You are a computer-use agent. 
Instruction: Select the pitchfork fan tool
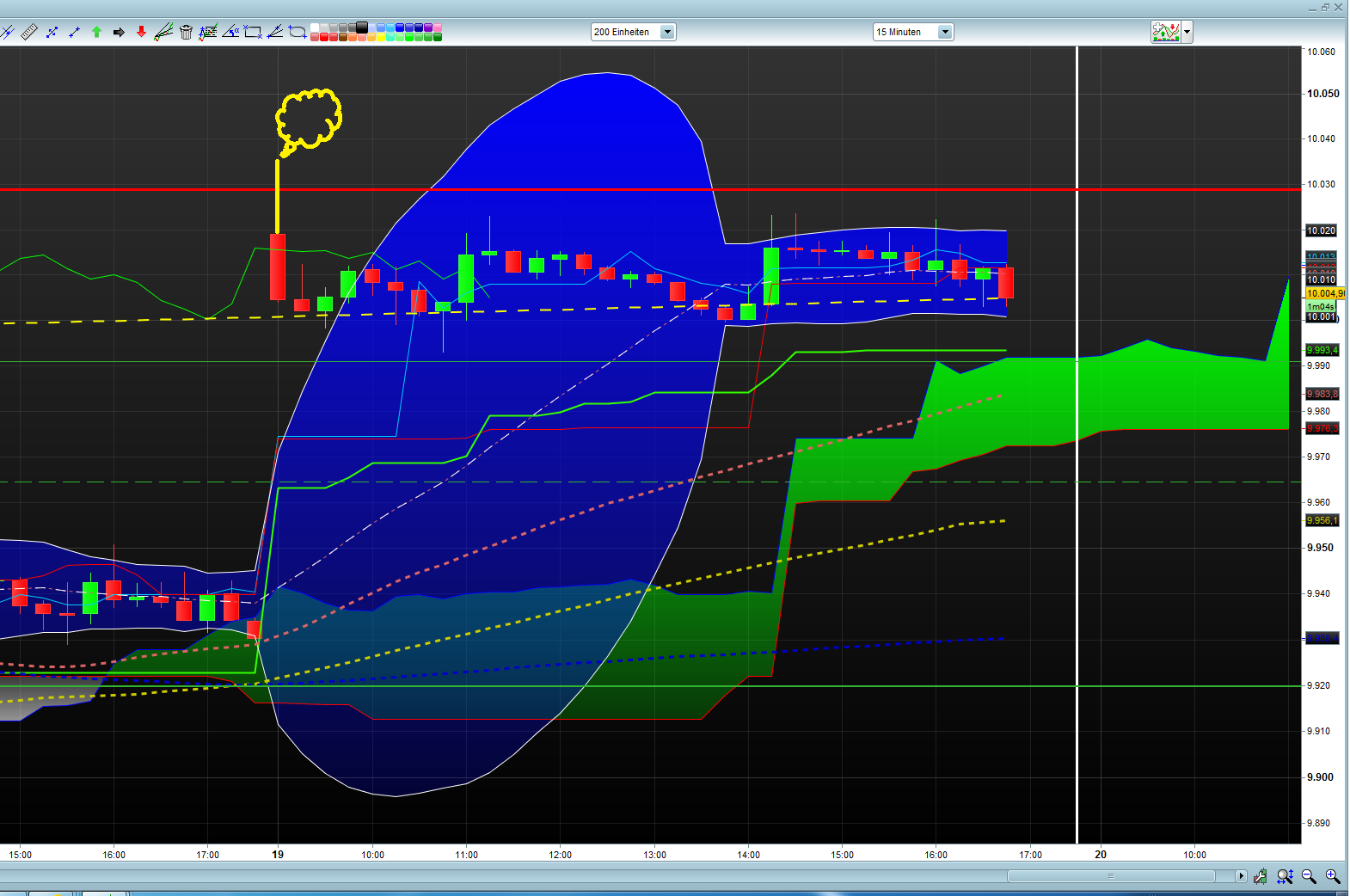tap(275, 32)
